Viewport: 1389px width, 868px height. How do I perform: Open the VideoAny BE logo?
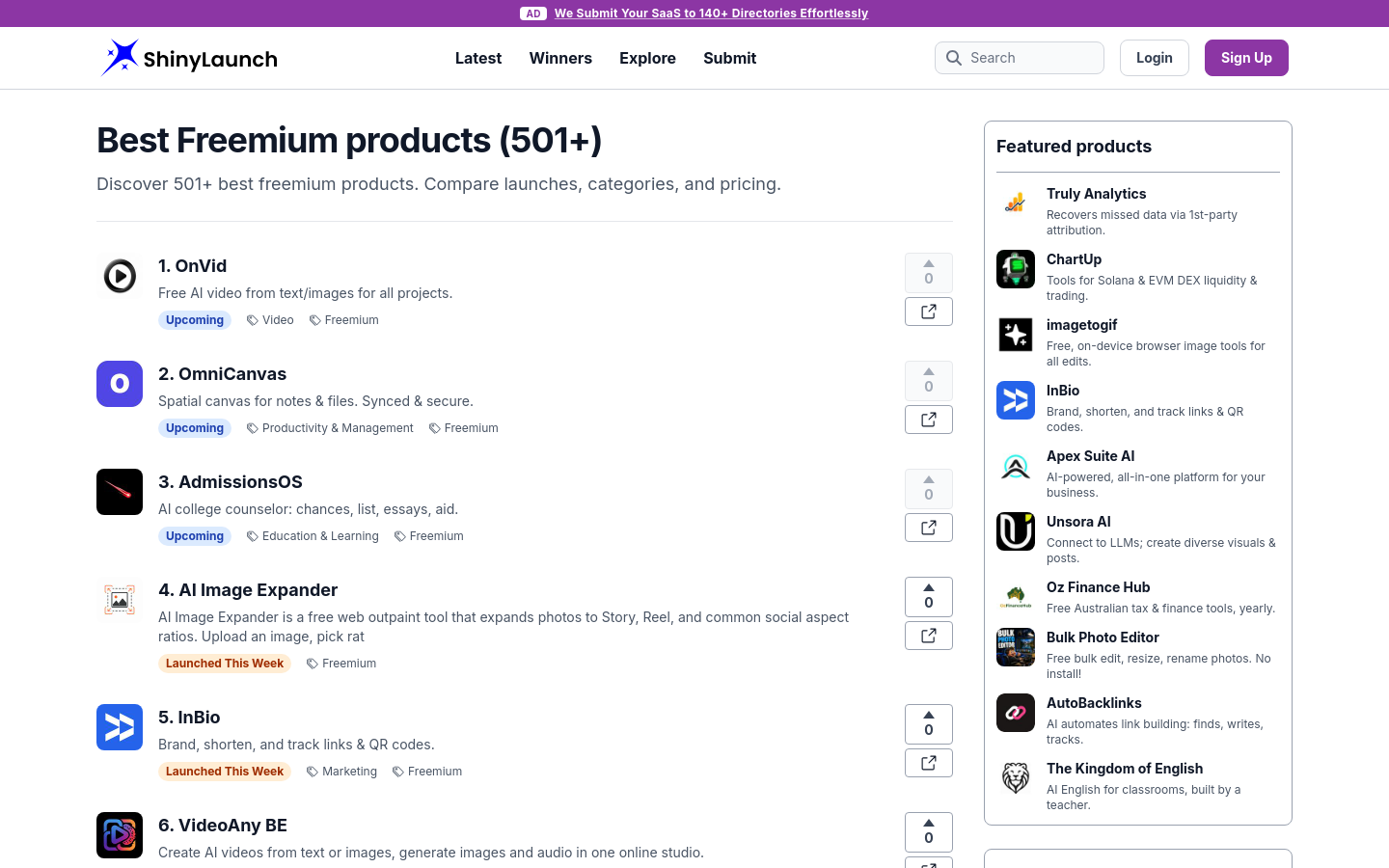pos(120,835)
